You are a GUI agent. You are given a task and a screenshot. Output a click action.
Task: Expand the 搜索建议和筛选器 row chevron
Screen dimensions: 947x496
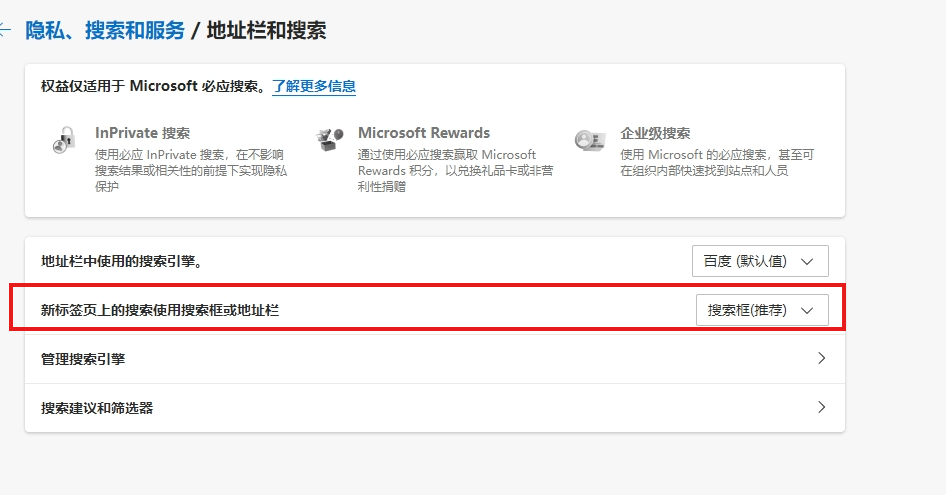(x=821, y=407)
